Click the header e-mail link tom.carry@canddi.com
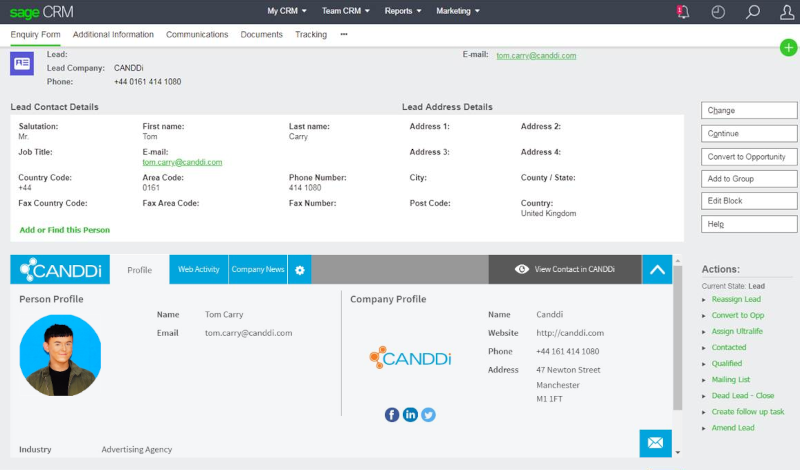This screenshot has height=470, width=800. click(536, 56)
